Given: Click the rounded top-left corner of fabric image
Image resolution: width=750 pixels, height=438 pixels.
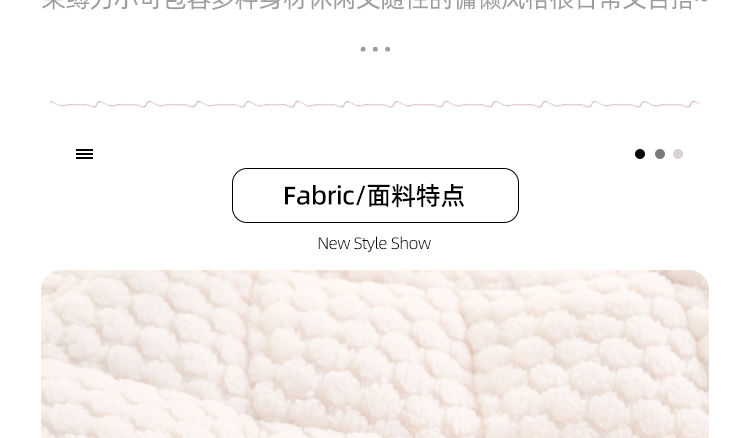Looking at the screenshot, I should point(48,277).
